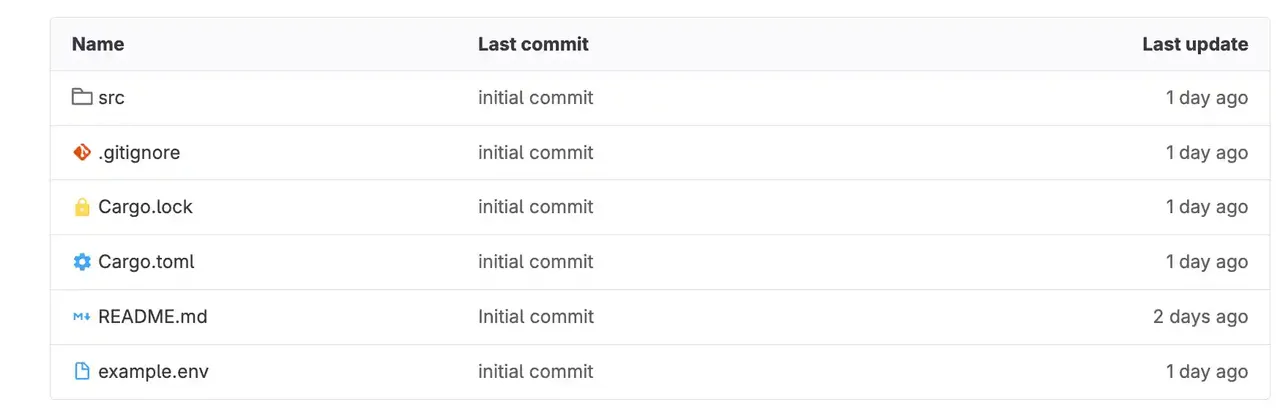This screenshot has width=1280, height=419.
Task: View the README.md Initial commit message
Action: click(535, 317)
